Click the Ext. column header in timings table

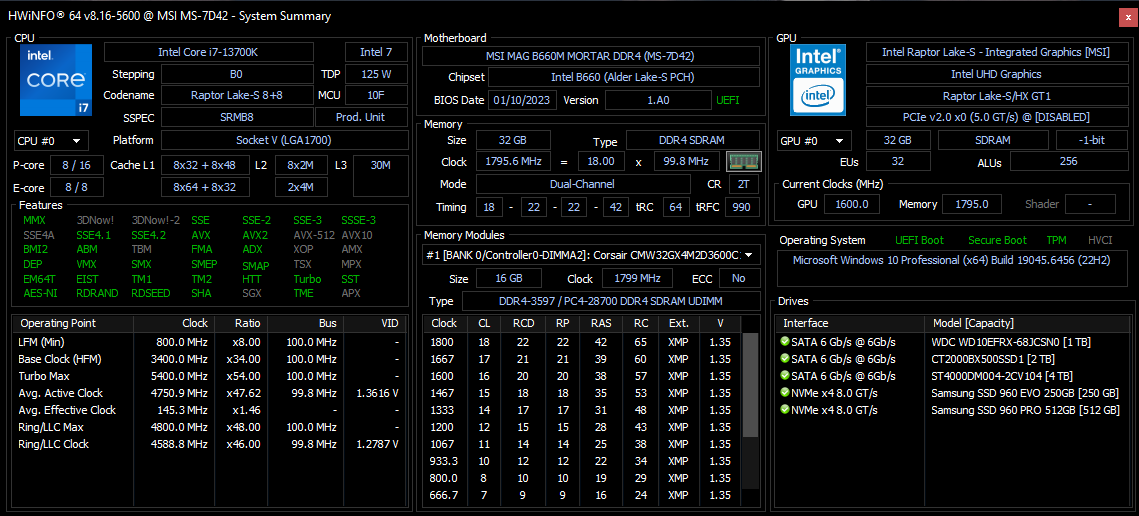click(678, 323)
